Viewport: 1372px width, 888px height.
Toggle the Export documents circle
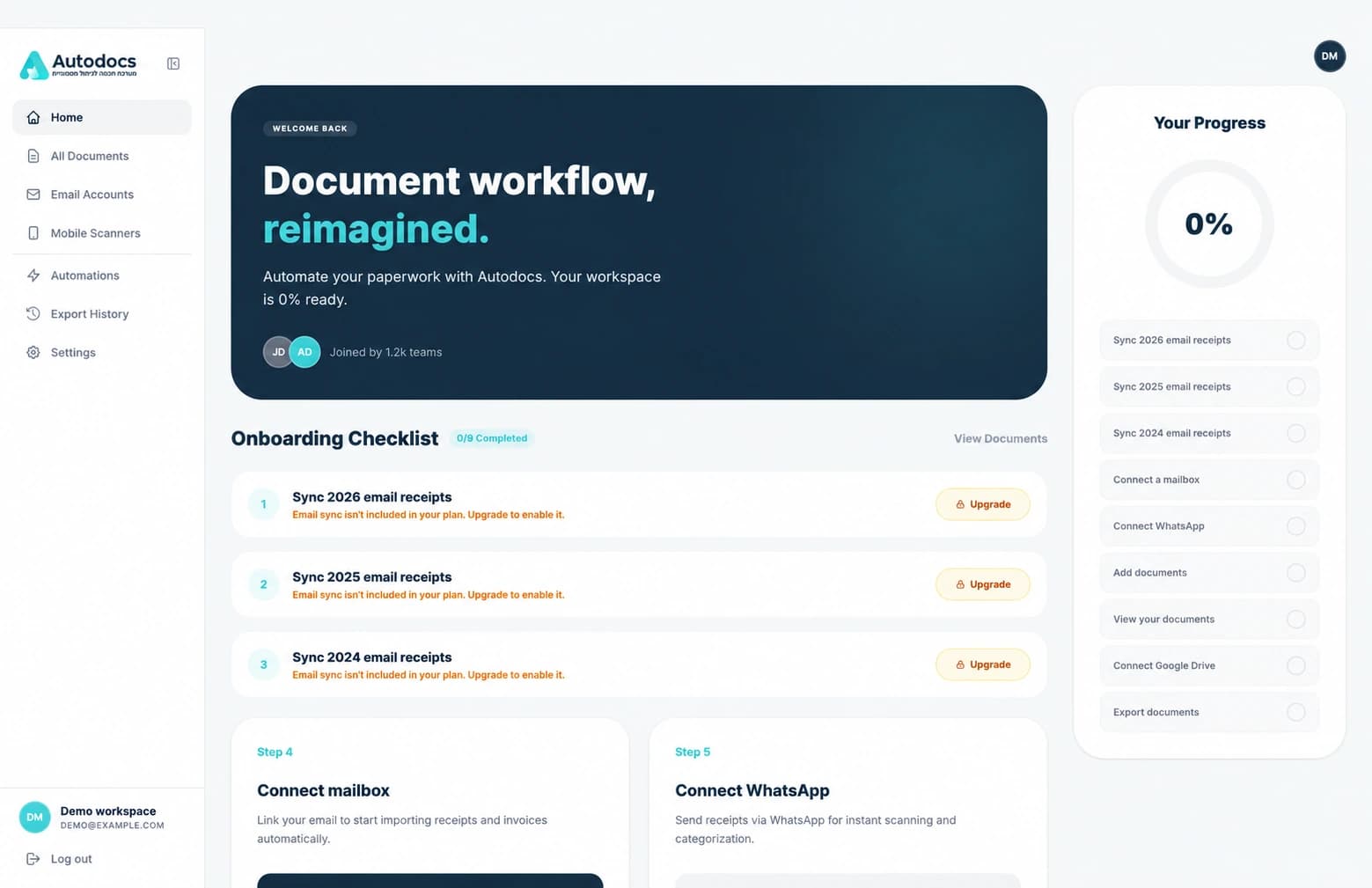click(x=1296, y=712)
